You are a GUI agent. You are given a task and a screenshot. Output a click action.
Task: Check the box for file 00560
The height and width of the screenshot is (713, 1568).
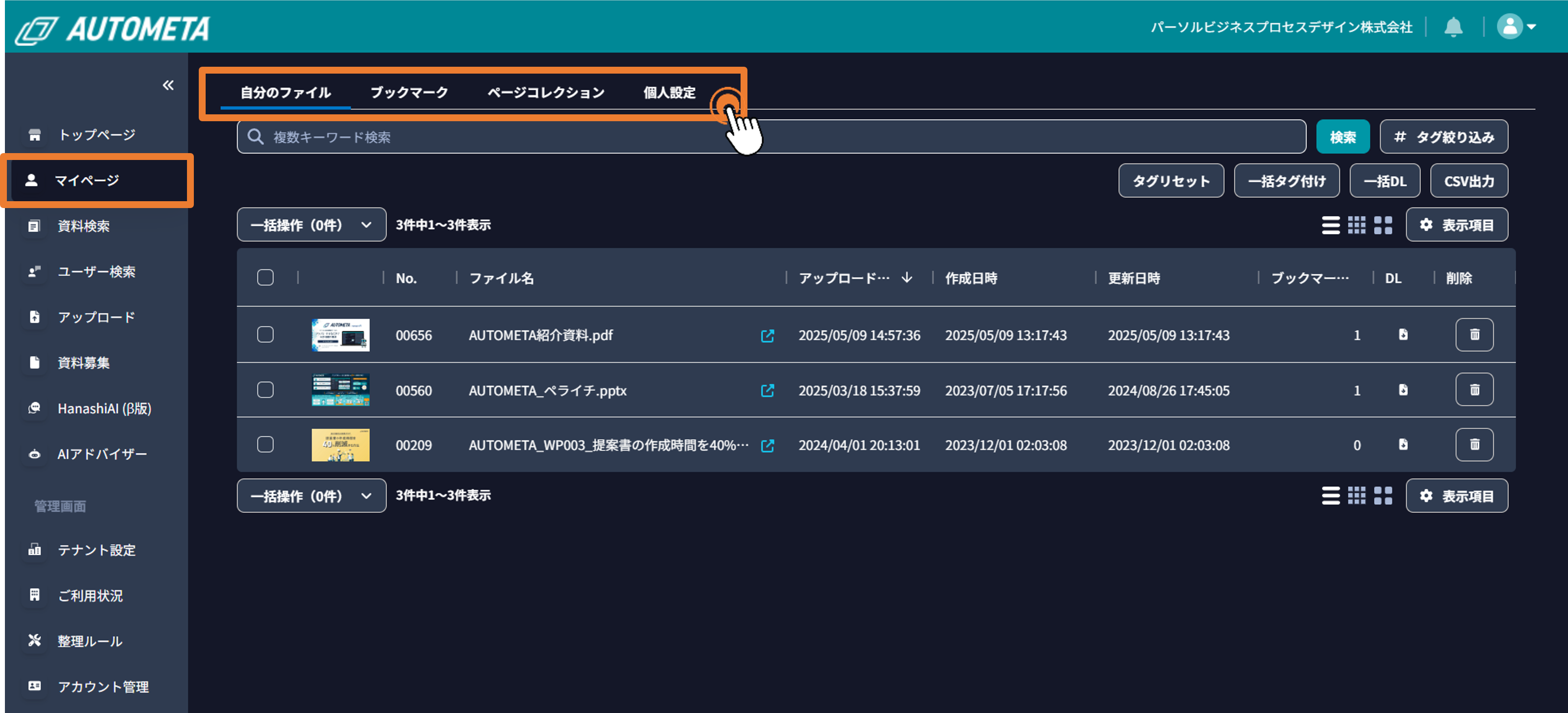266,390
